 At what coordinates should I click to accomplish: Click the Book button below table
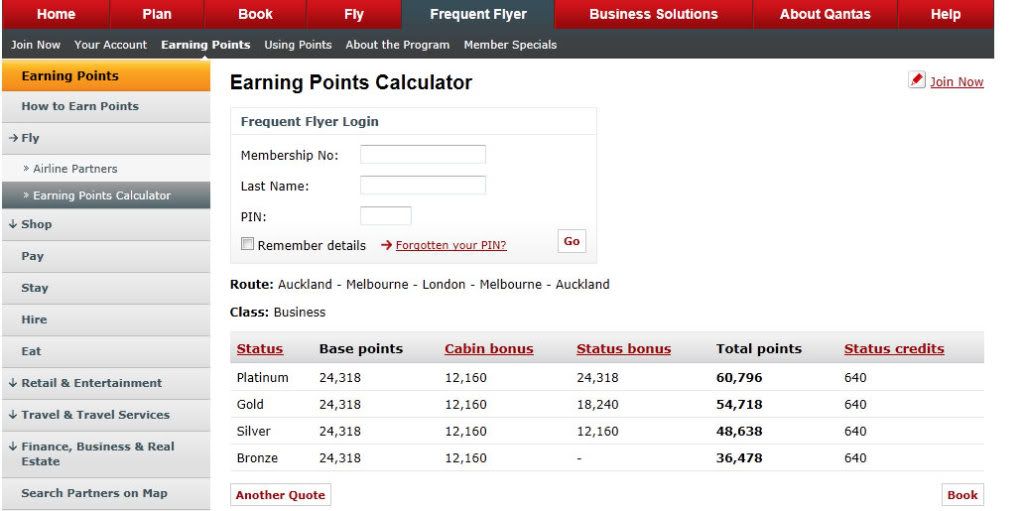click(x=962, y=495)
